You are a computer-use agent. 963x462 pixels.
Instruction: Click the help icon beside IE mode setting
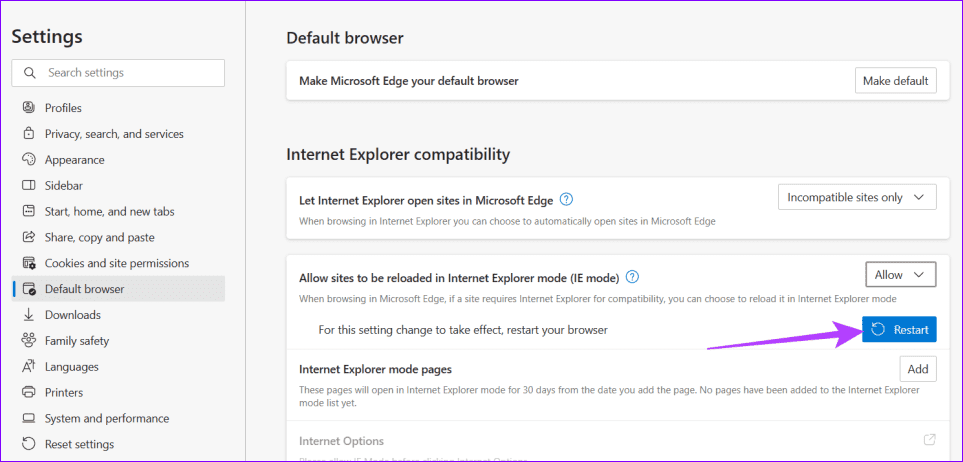tap(632, 277)
